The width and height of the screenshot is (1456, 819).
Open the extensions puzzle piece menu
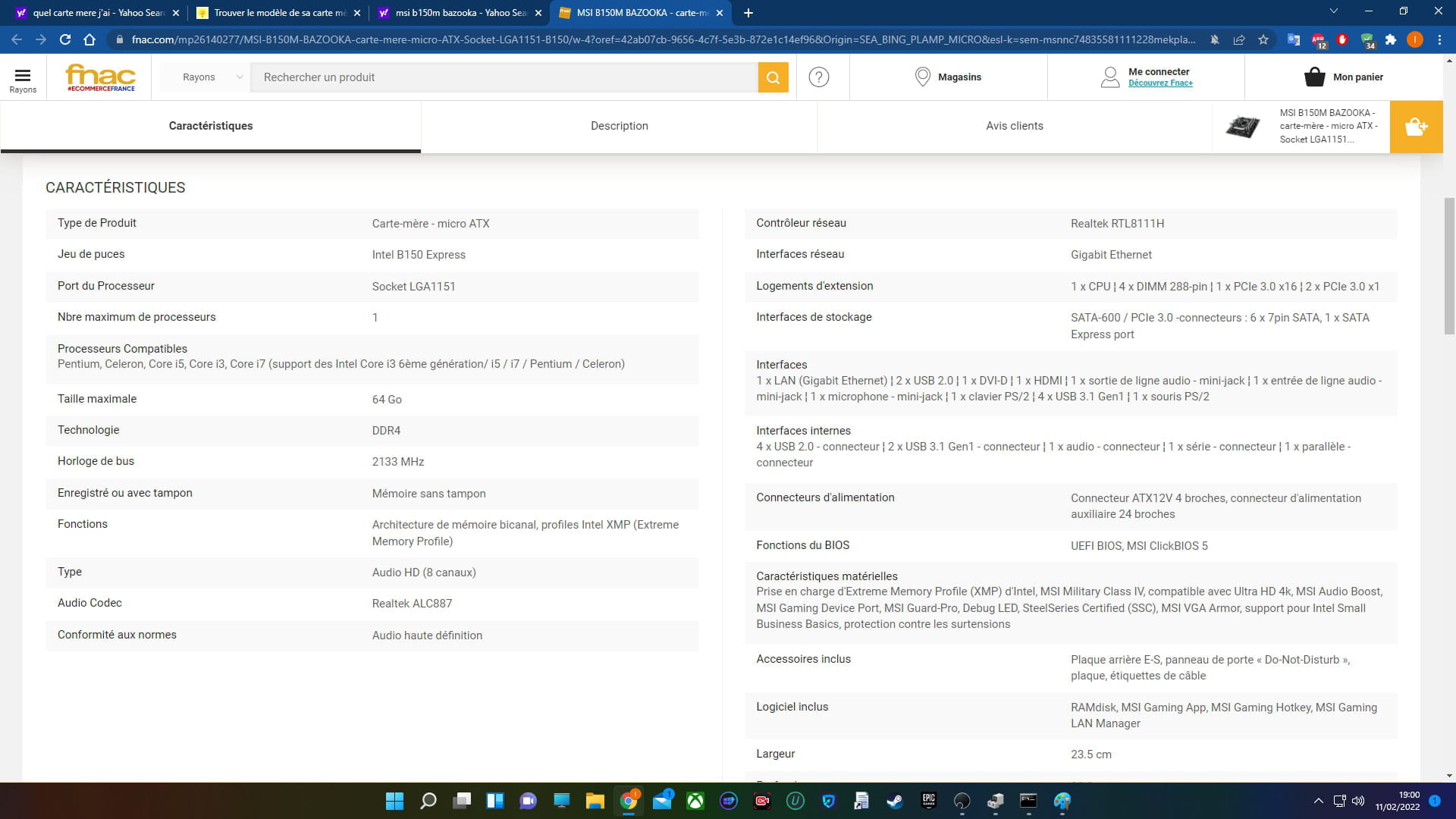1391,39
